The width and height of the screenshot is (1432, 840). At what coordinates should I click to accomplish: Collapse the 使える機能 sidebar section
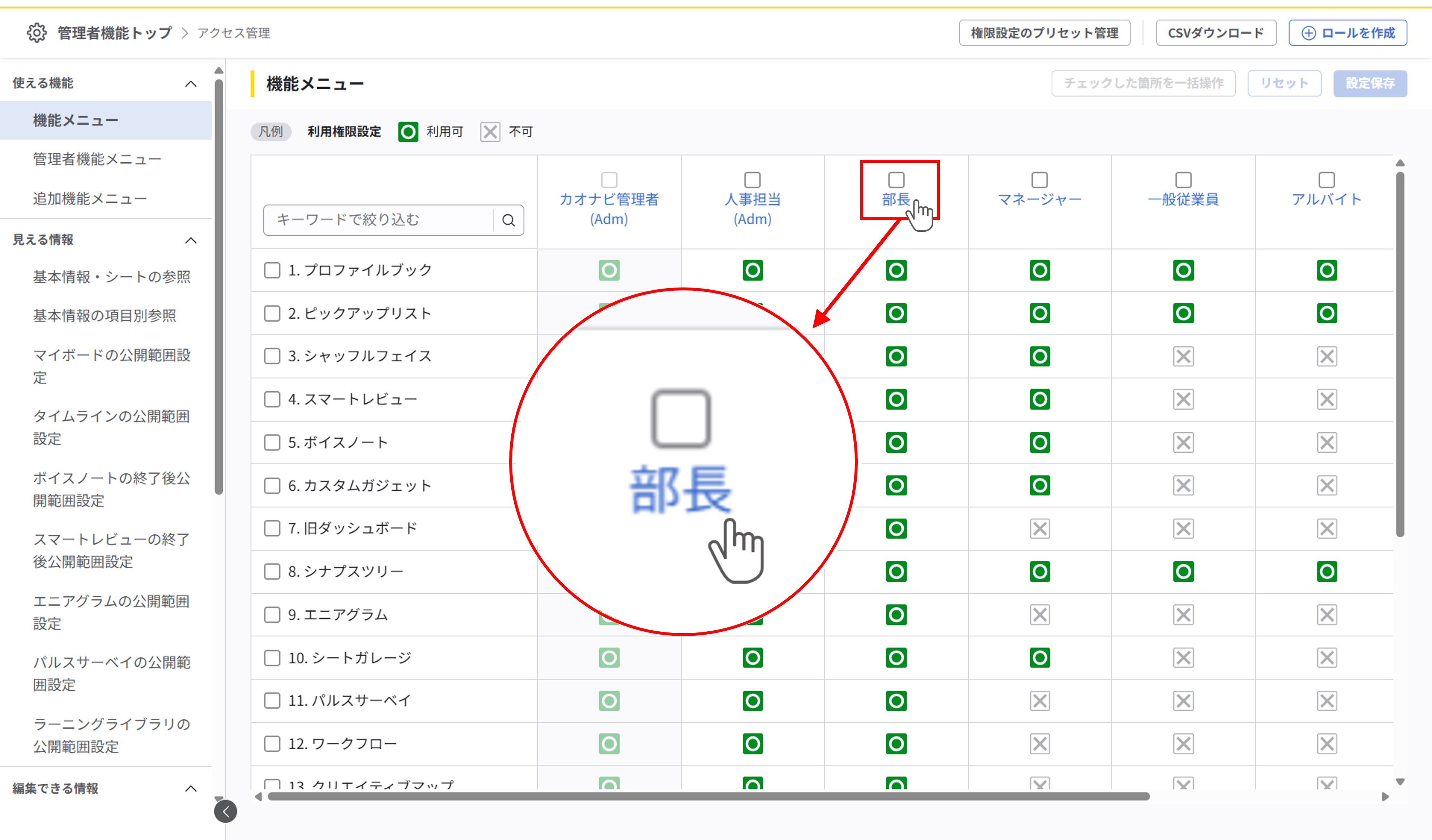(x=191, y=84)
